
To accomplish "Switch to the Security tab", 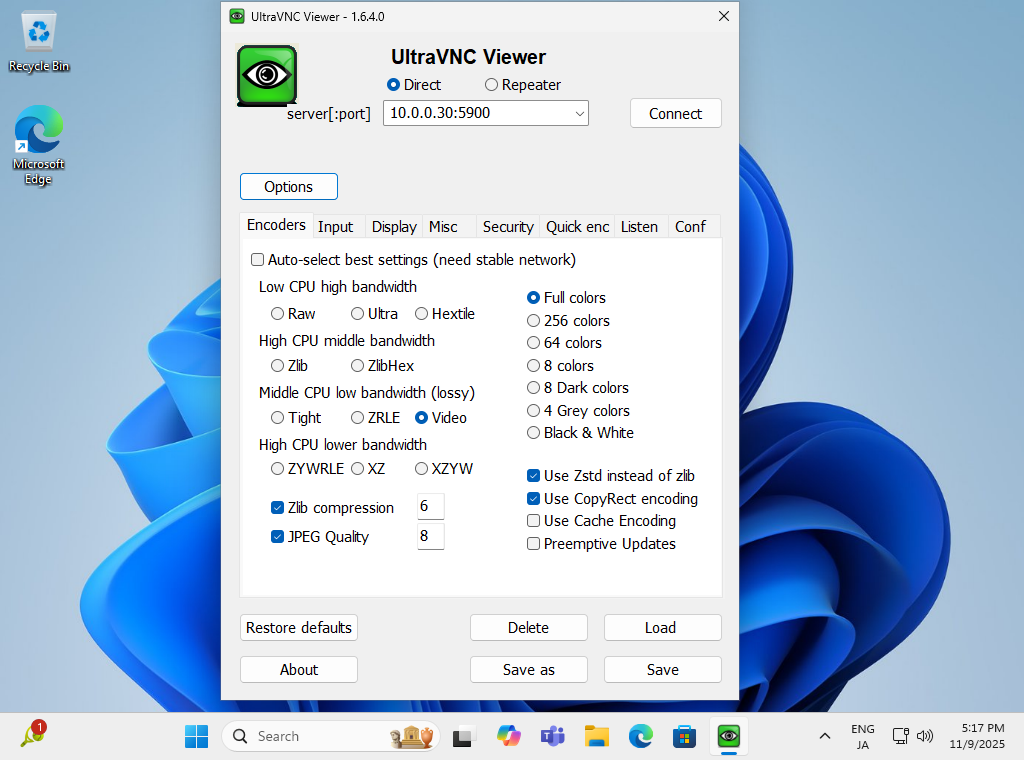I will (x=508, y=227).
